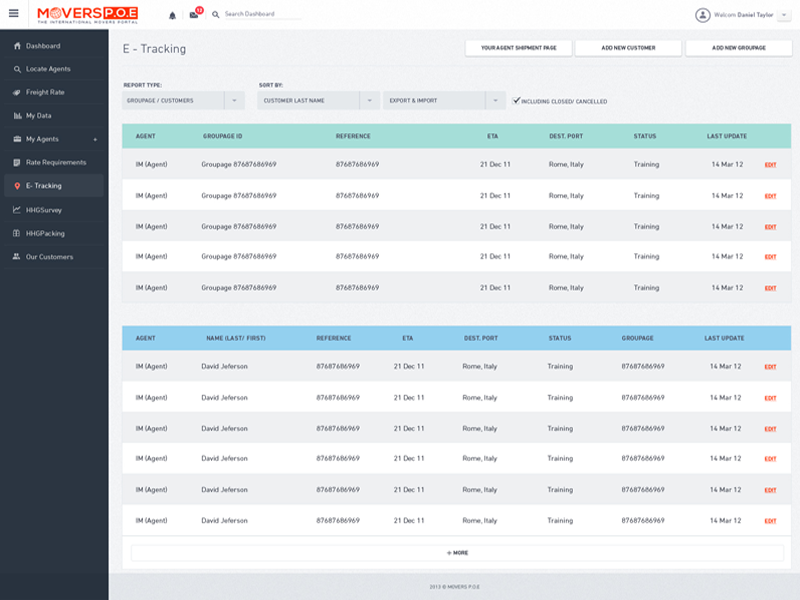Open the Groupage / Customers report type dropdown

234,101
